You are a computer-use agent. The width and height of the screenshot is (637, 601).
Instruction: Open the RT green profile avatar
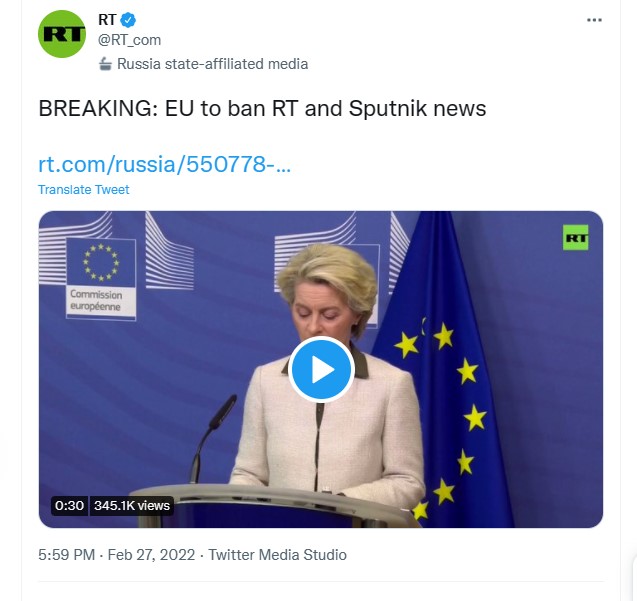click(x=62, y=34)
